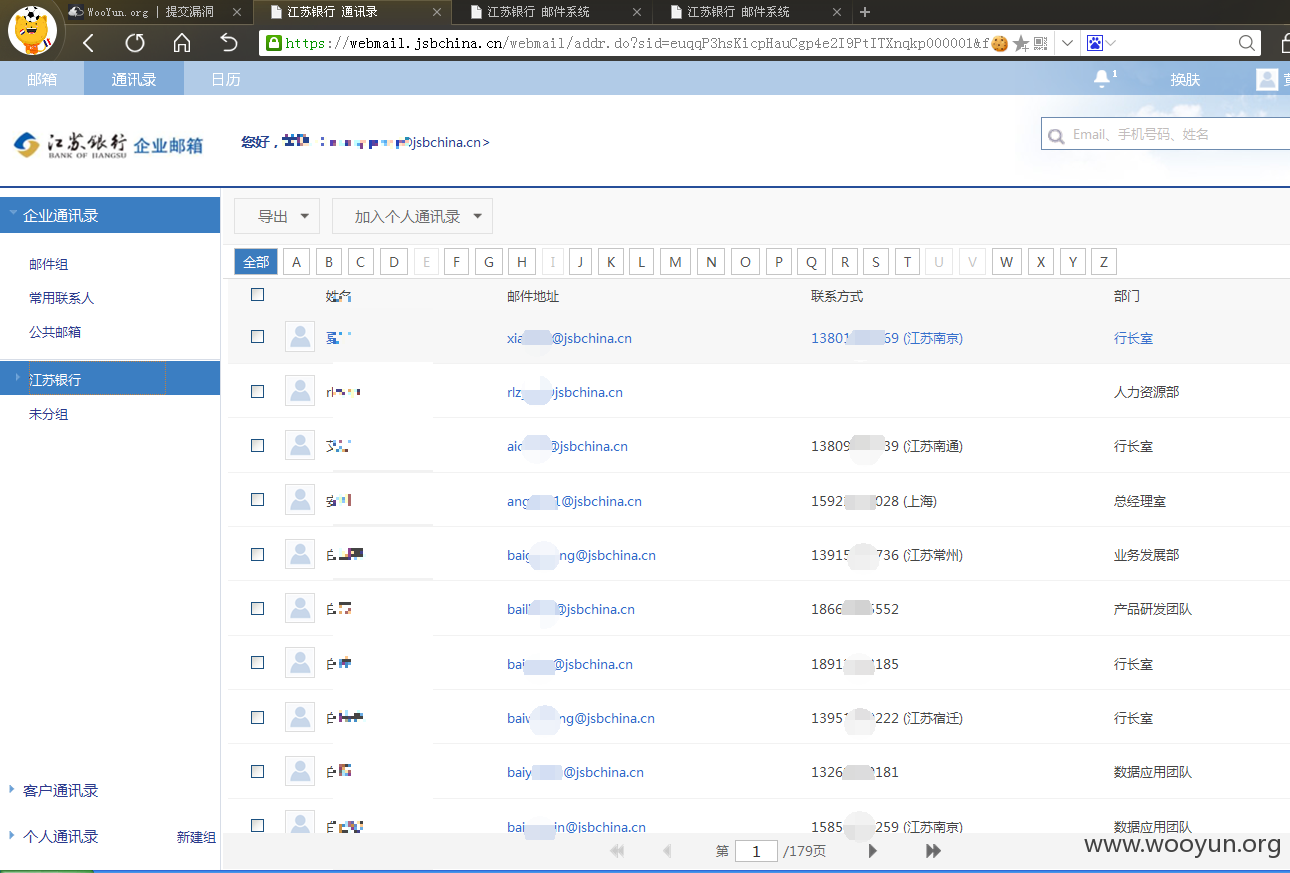Screen dimensions: 1290x873
Task: Go to first page of contacts
Action: 617,851
